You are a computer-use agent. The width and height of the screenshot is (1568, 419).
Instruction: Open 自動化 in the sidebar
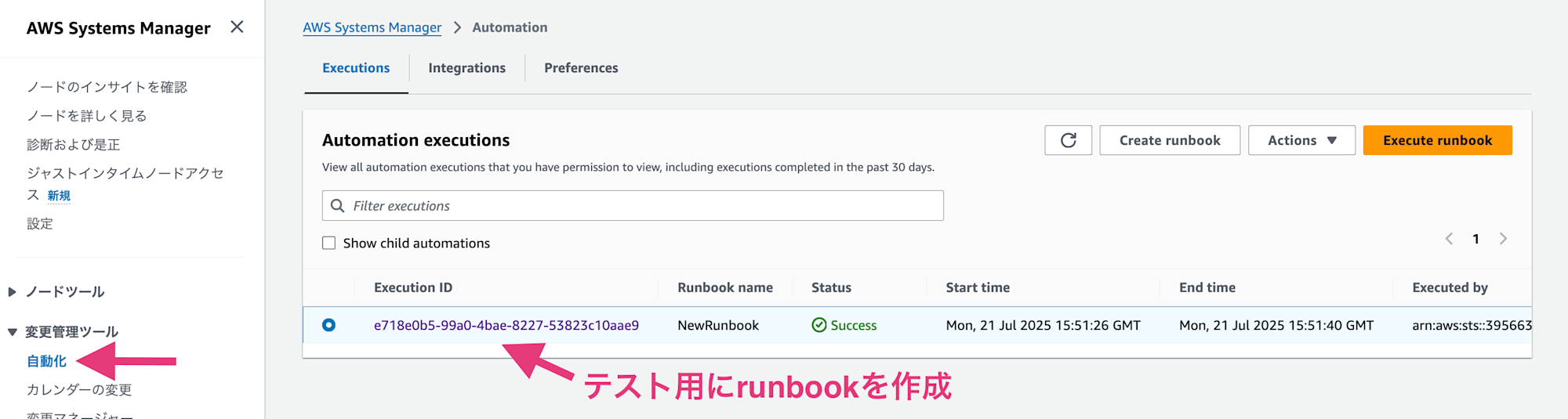(x=47, y=361)
